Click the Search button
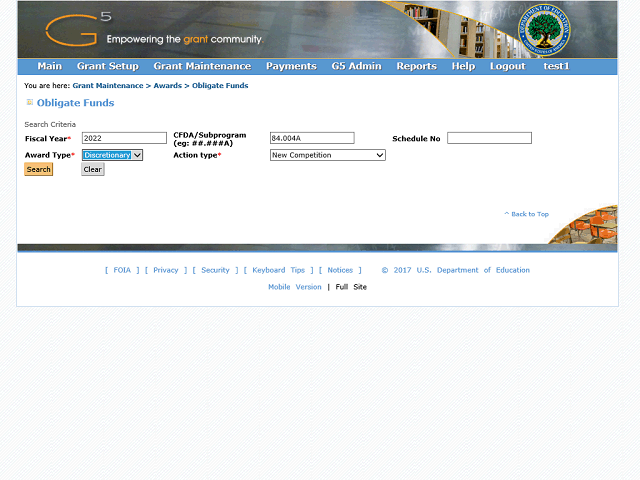 pyautogui.click(x=39, y=169)
